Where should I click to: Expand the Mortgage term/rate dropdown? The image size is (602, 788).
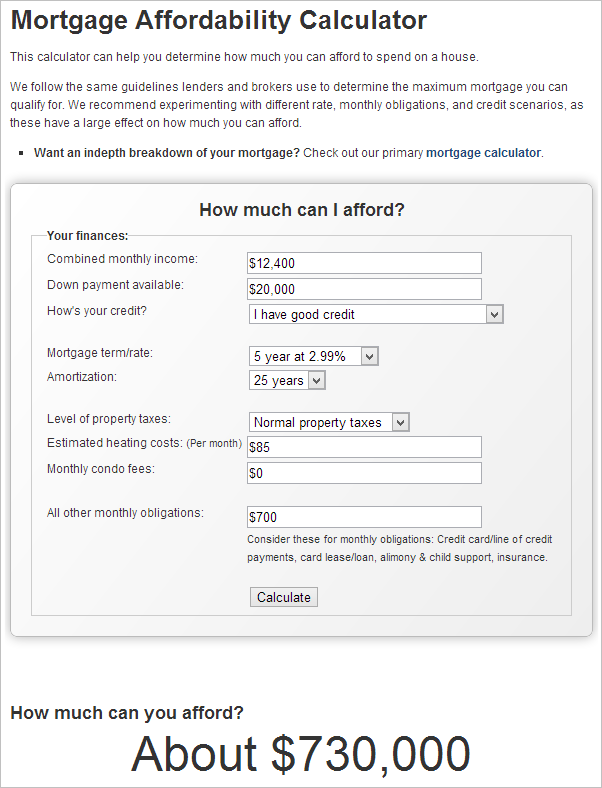(x=369, y=356)
